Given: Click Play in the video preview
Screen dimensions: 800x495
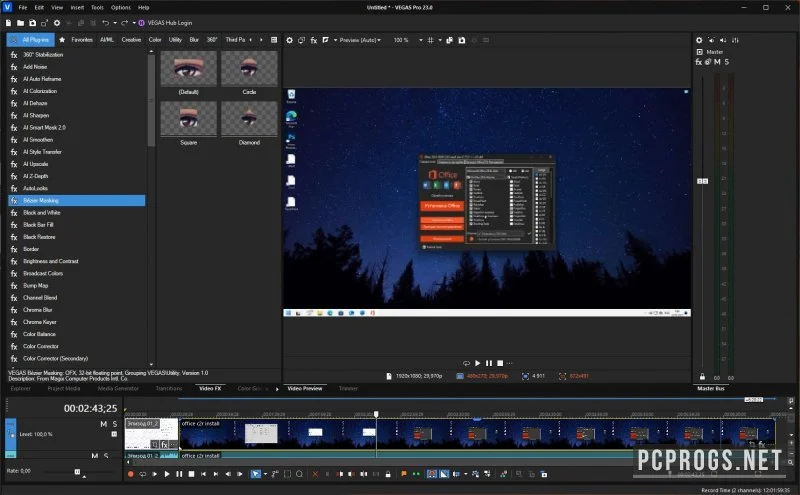Looking at the screenshot, I should [478, 363].
